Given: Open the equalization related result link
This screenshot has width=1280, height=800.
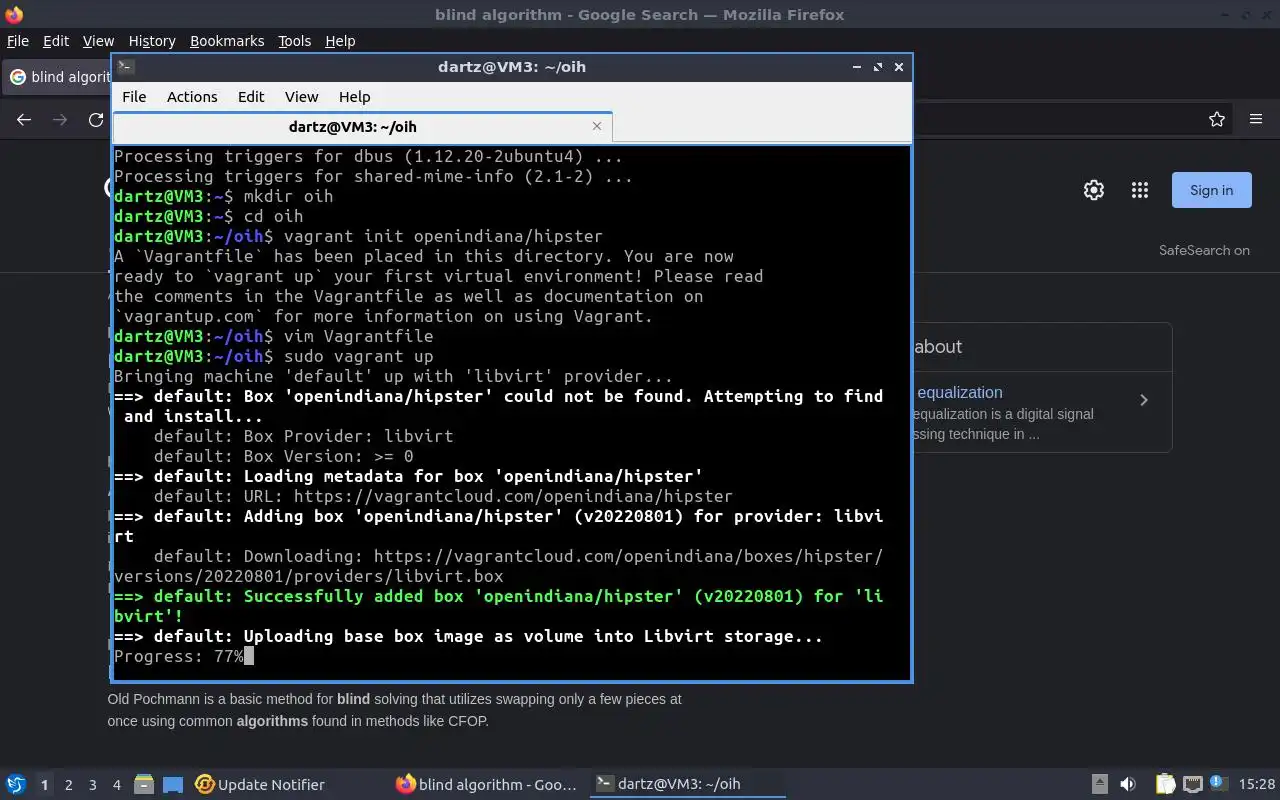Looking at the screenshot, I should point(960,393).
